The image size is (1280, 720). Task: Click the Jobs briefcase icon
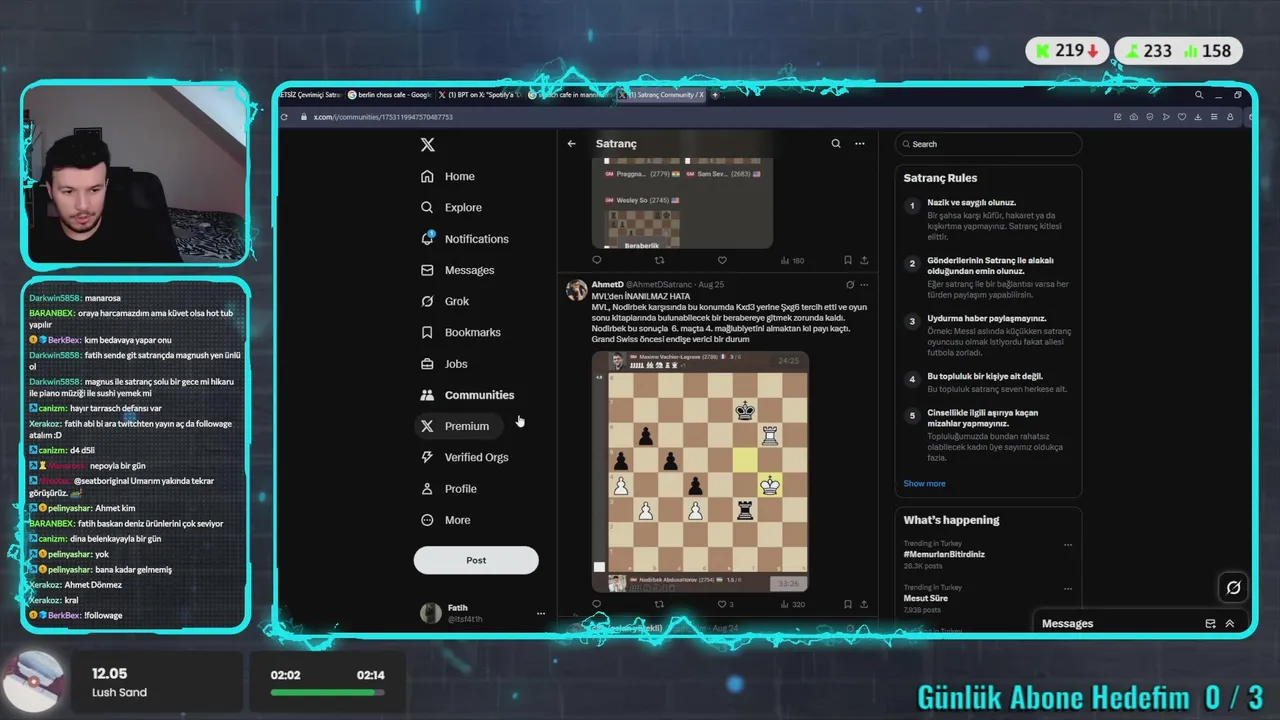427,364
